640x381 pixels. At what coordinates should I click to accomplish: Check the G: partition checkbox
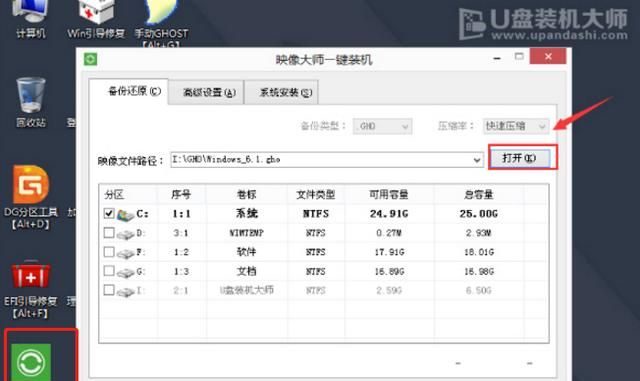pos(109,271)
